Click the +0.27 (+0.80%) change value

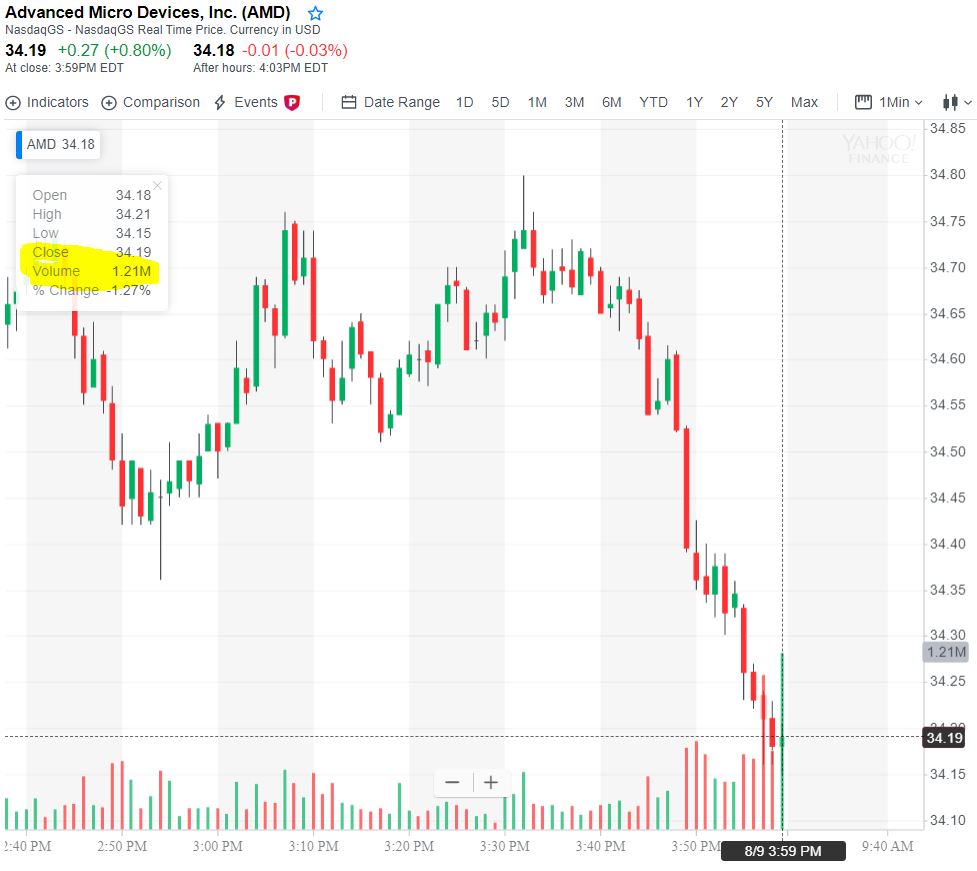114,50
